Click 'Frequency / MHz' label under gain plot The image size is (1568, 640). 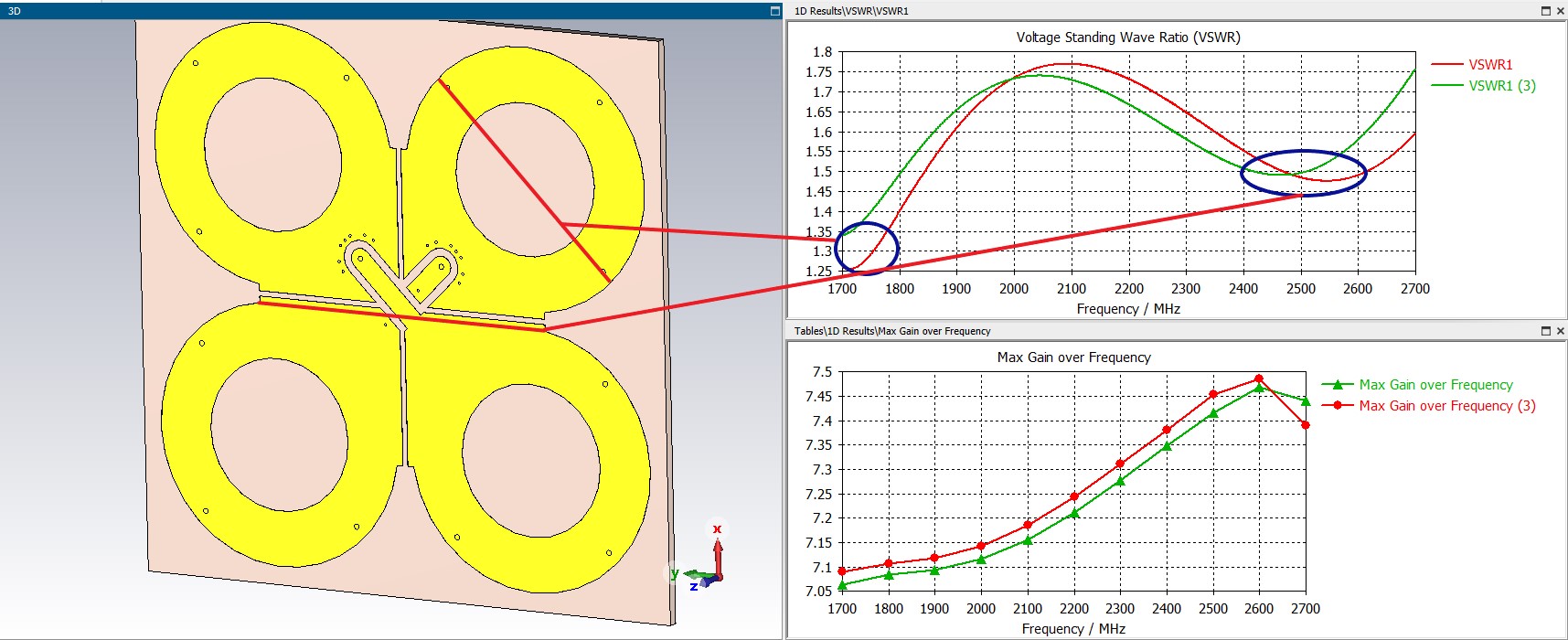[1073, 629]
